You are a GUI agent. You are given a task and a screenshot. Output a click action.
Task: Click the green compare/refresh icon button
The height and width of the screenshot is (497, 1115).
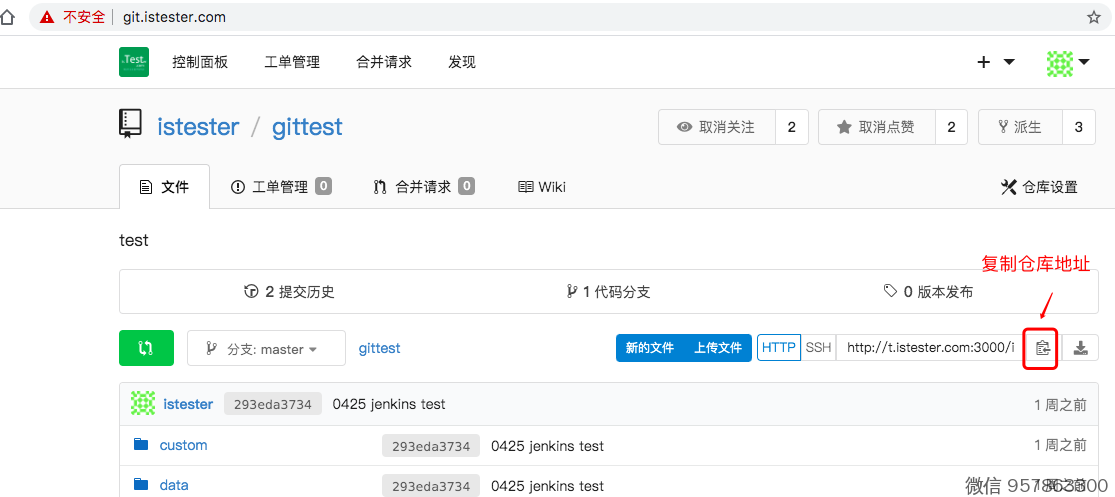(146, 348)
